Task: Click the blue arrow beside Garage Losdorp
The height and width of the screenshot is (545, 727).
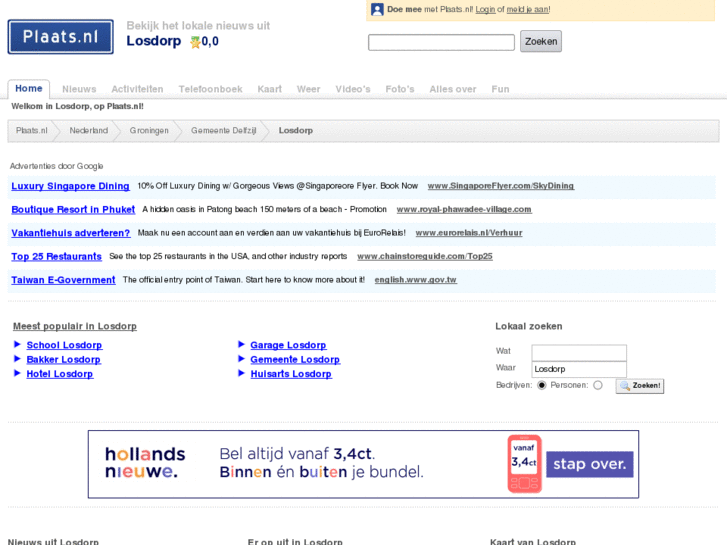Action: click(x=241, y=344)
